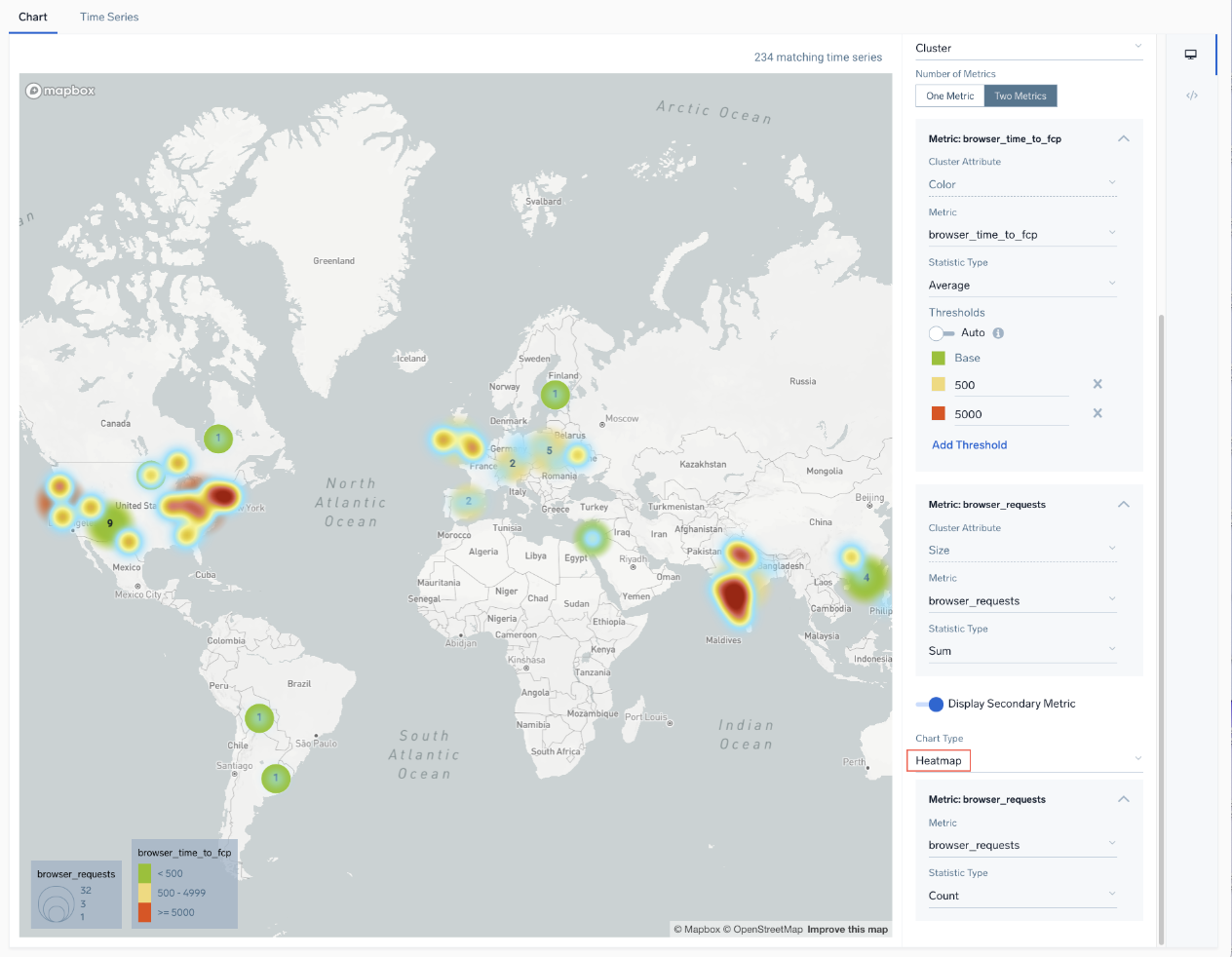The image size is (1232, 957).
Task: Click the code view </> icon
Action: [1191, 95]
